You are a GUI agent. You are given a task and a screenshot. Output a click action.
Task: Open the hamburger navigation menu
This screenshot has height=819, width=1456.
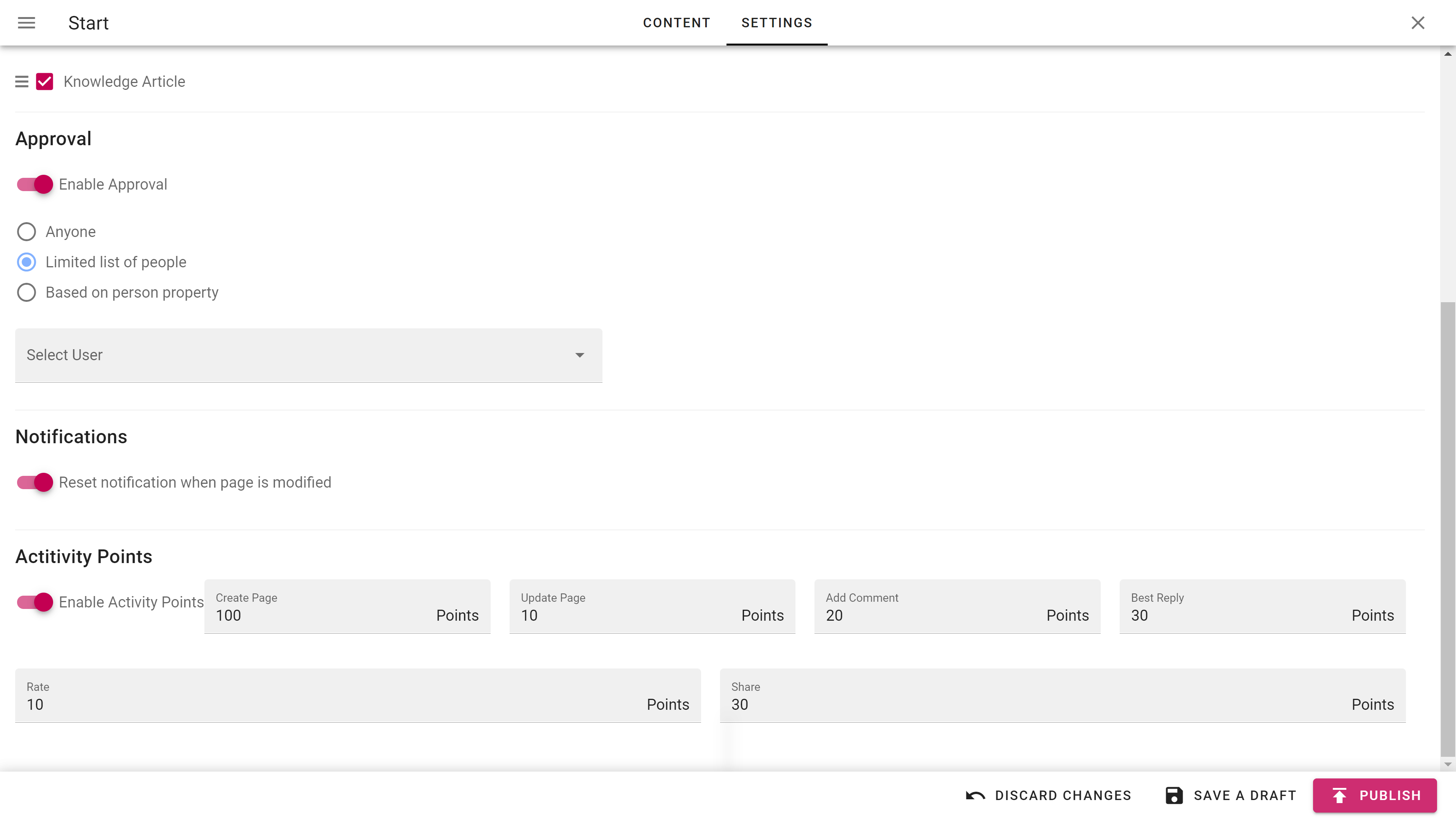27,23
